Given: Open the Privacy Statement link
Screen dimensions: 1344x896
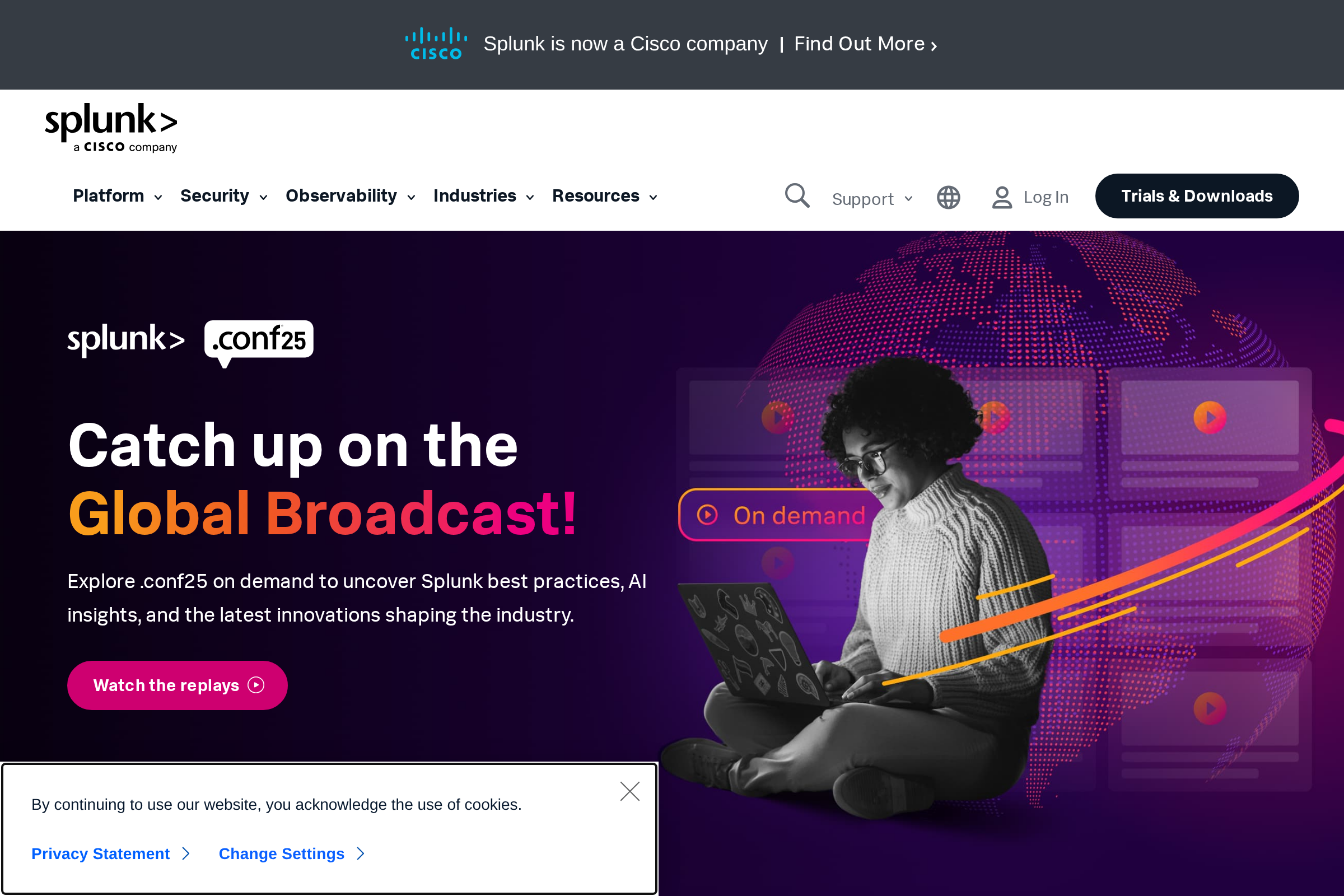Looking at the screenshot, I should (111, 853).
